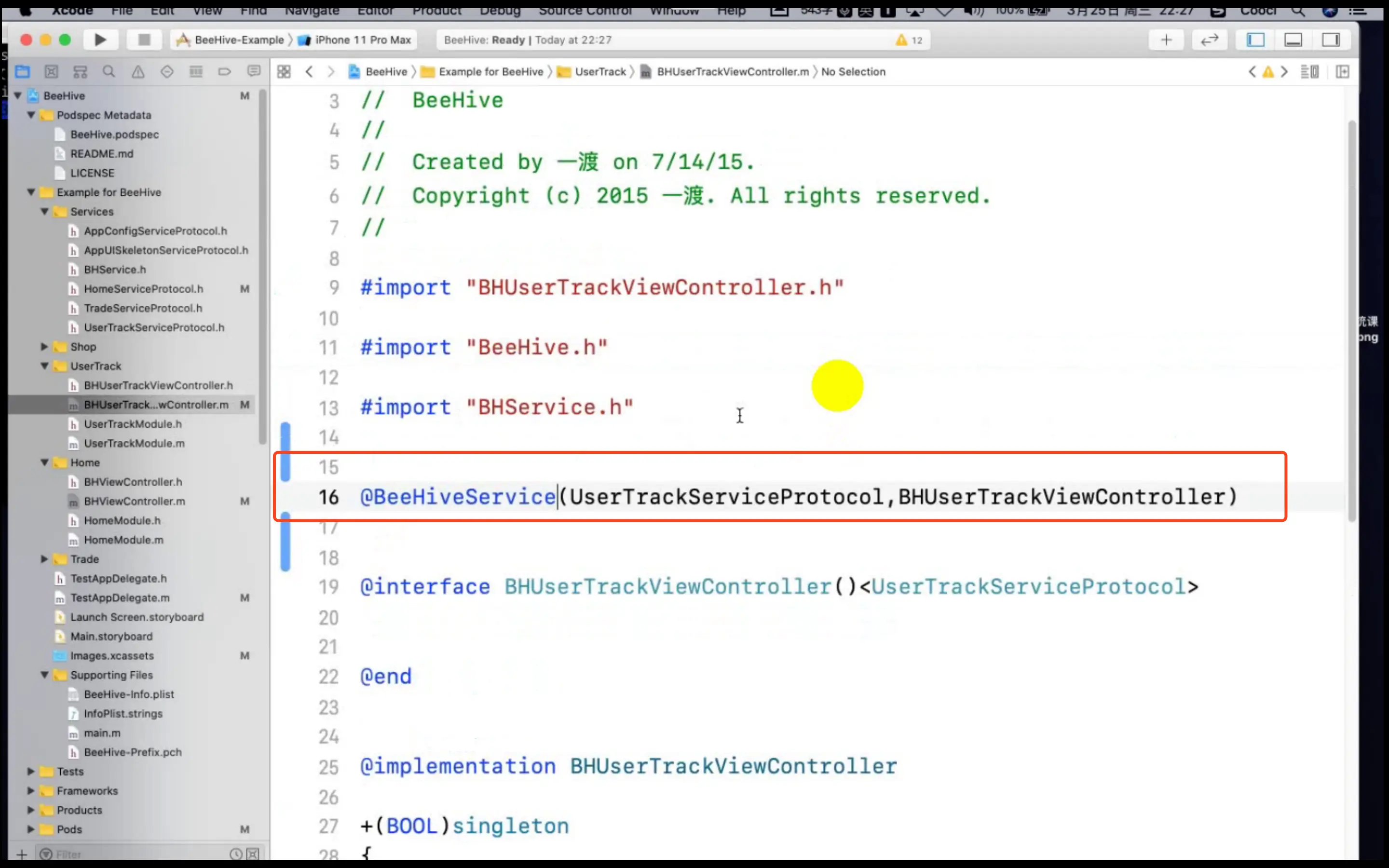This screenshot has width=1389, height=868.
Task: Open the Issue navigator warning icon
Action: (138, 72)
